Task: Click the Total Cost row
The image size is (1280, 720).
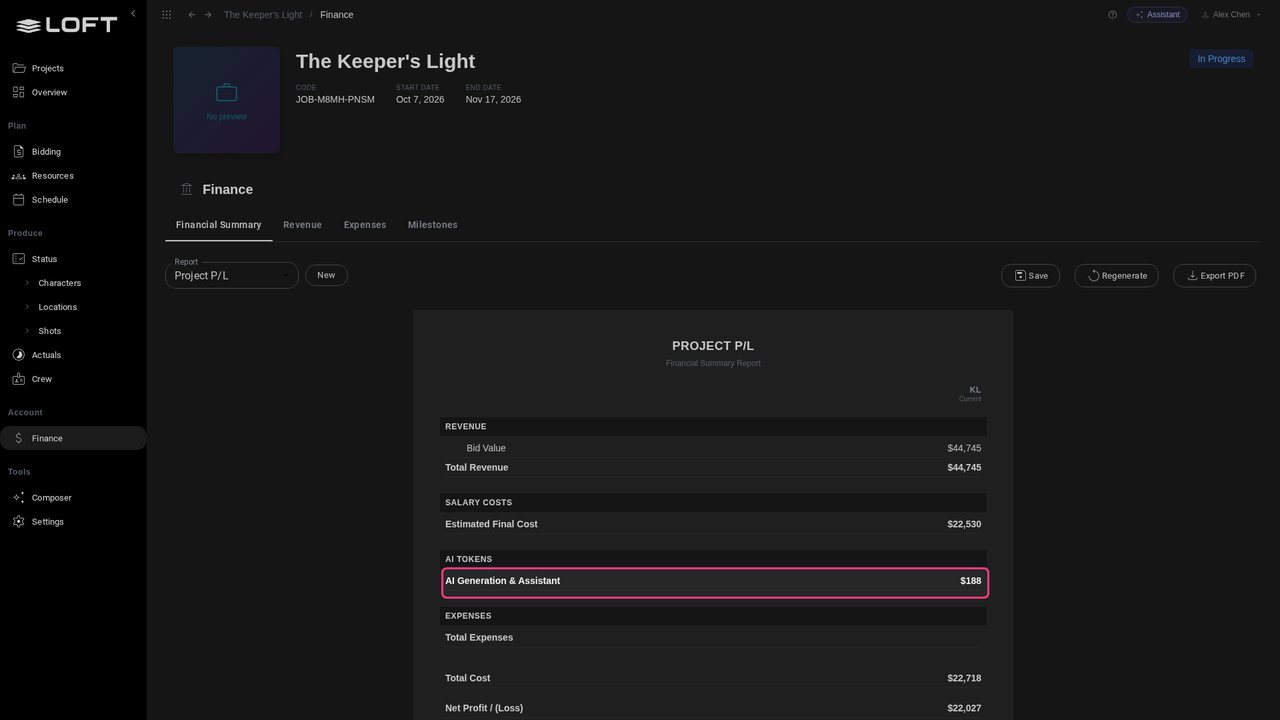Action: coord(713,678)
